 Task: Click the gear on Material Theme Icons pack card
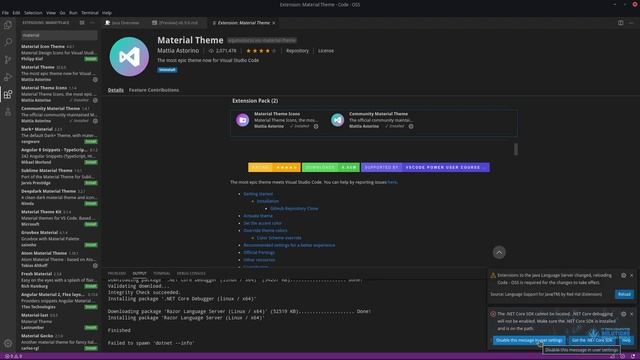click(316, 127)
